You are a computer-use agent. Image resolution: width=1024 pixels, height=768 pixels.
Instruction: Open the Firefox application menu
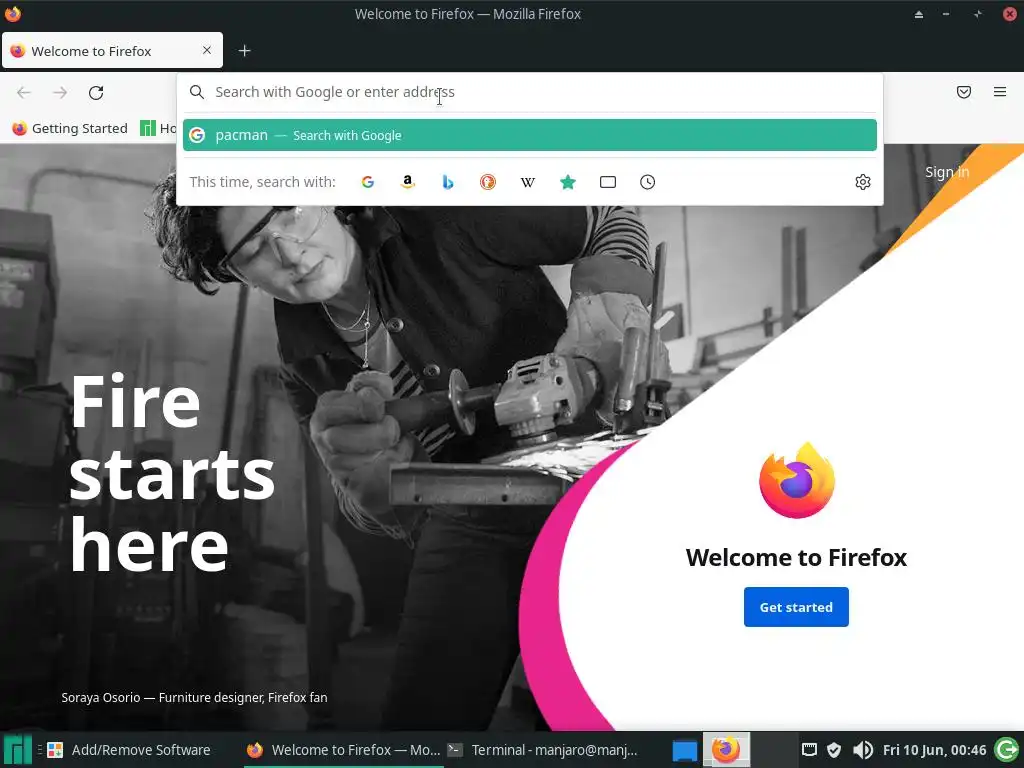click(1000, 92)
